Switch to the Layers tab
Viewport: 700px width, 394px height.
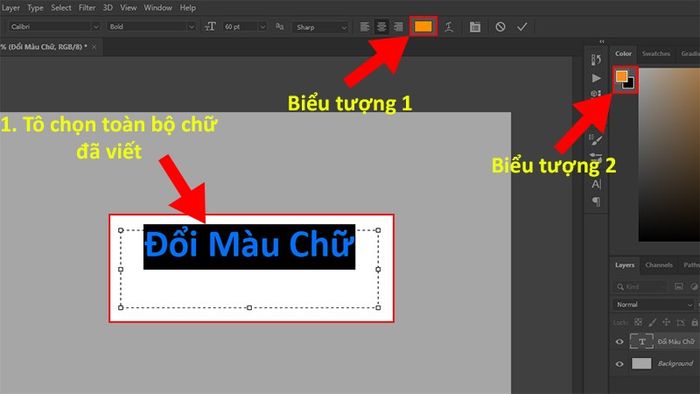(625, 265)
